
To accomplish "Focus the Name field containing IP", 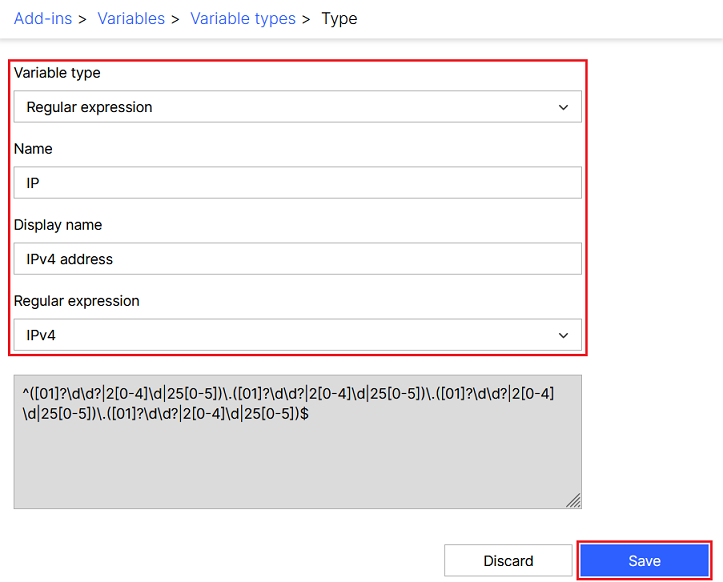I will (297, 183).
